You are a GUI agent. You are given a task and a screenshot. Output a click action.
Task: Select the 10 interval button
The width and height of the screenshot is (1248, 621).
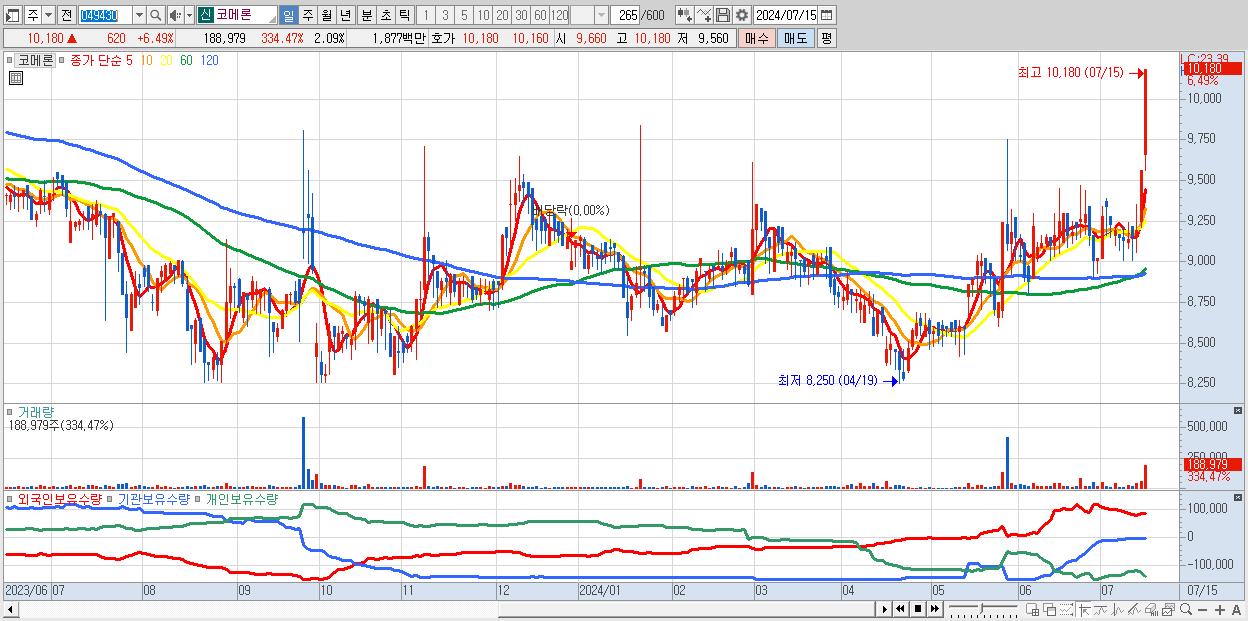(x=483, y=15)
